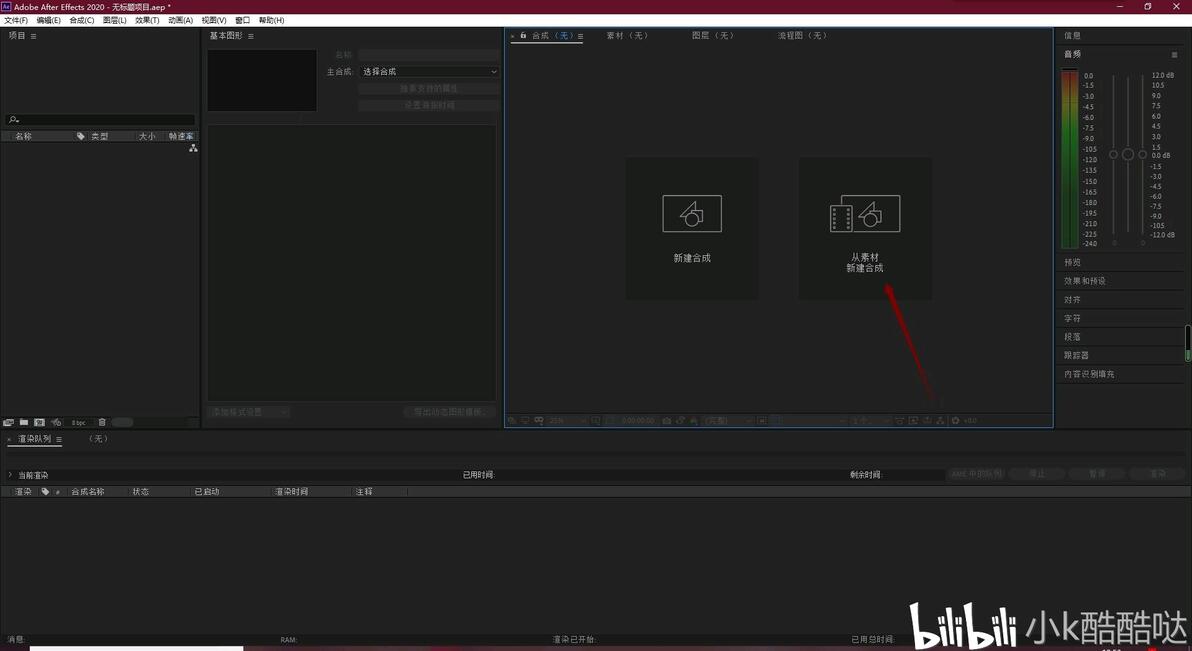This screenshot has width=1192, height=651.
Task: Click the snapshot camera icon in viewer toolbar
Action: pos(667,421)
